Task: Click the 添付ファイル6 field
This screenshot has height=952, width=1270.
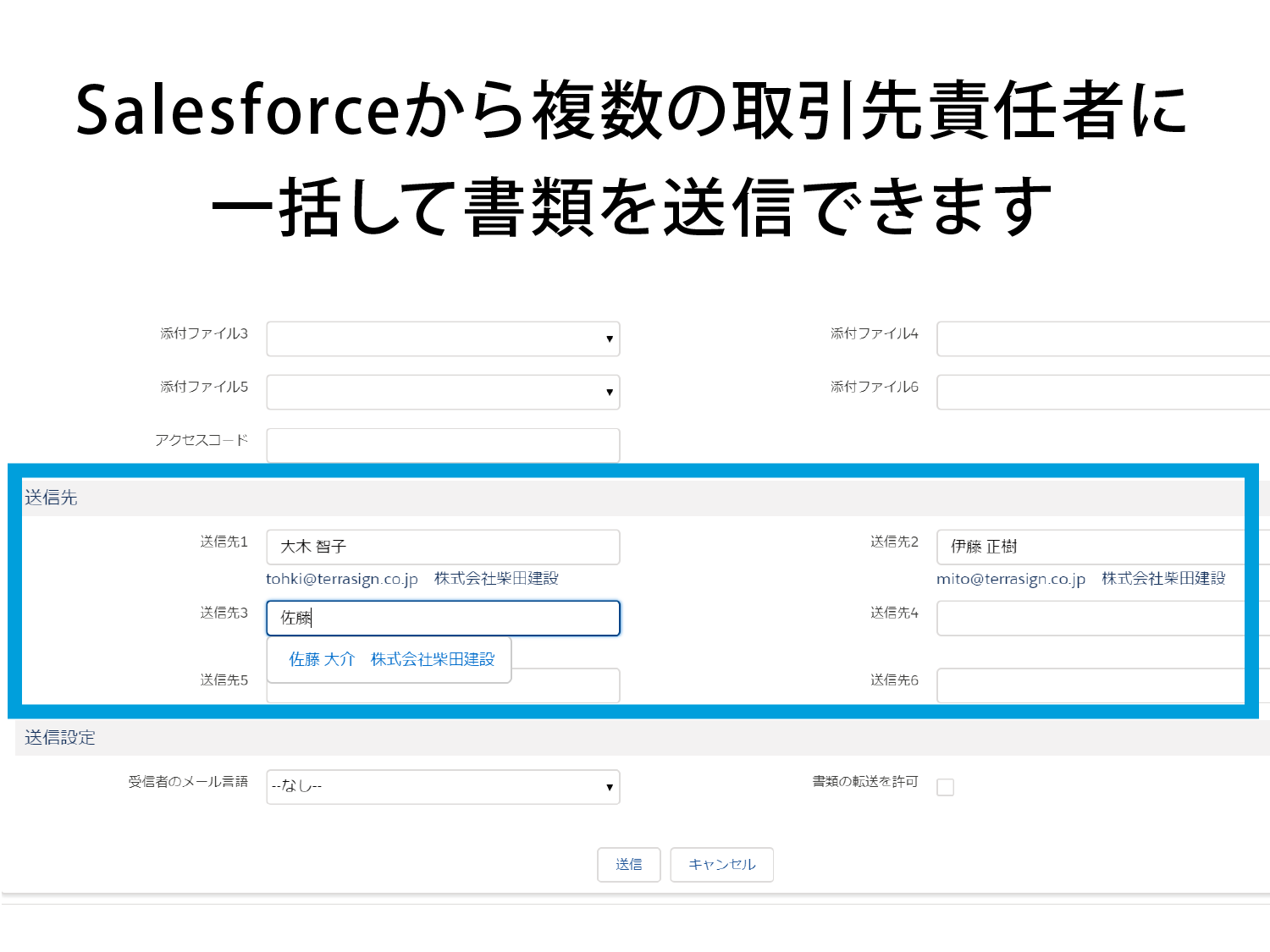Action: pyautogui.click(x=1103, y=392)
